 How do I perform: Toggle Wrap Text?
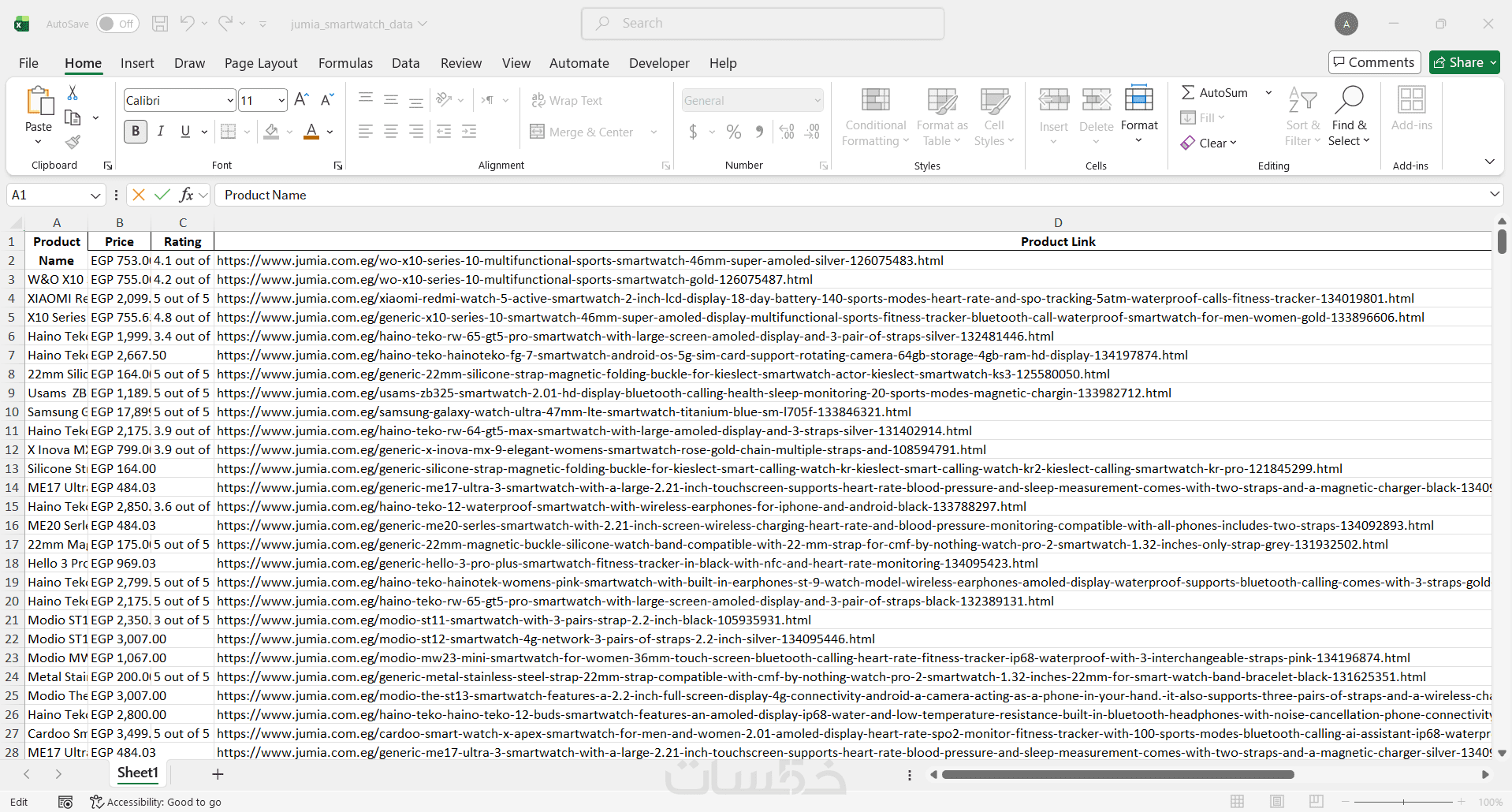pos(567,100)
